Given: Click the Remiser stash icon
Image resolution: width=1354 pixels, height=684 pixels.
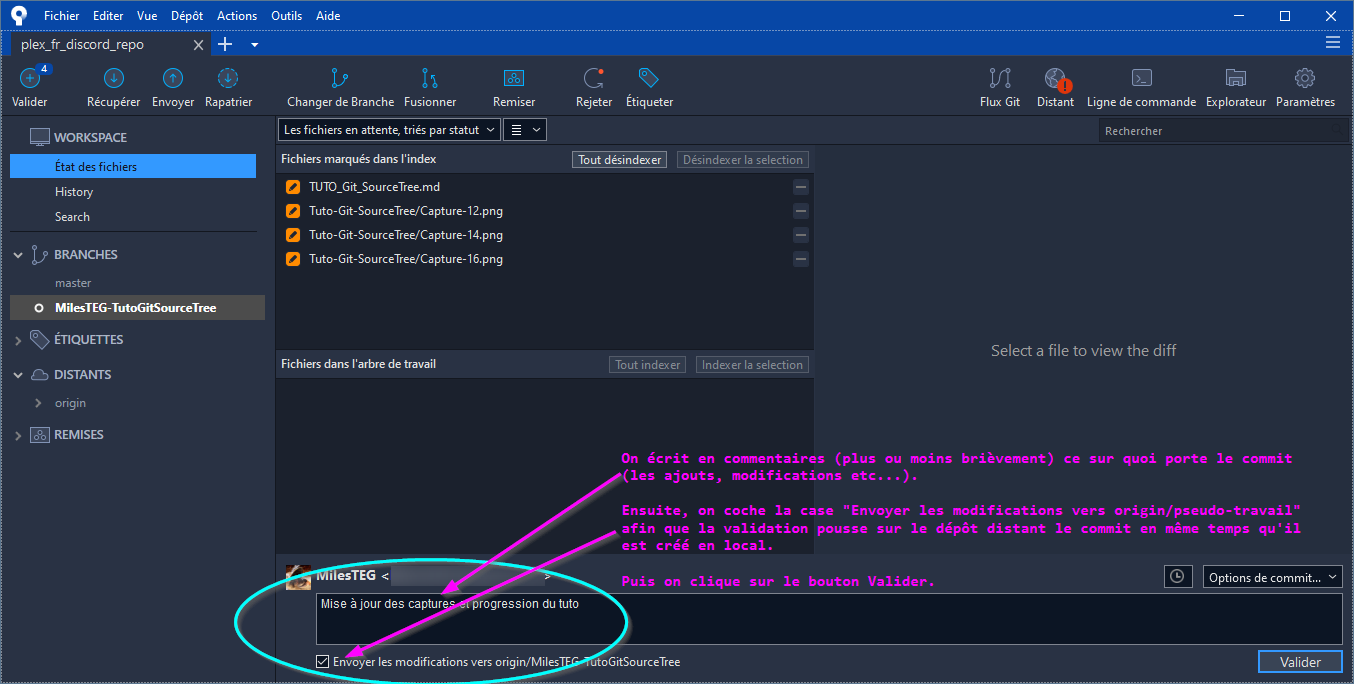Looking at the screenshot, I should 514,79.
